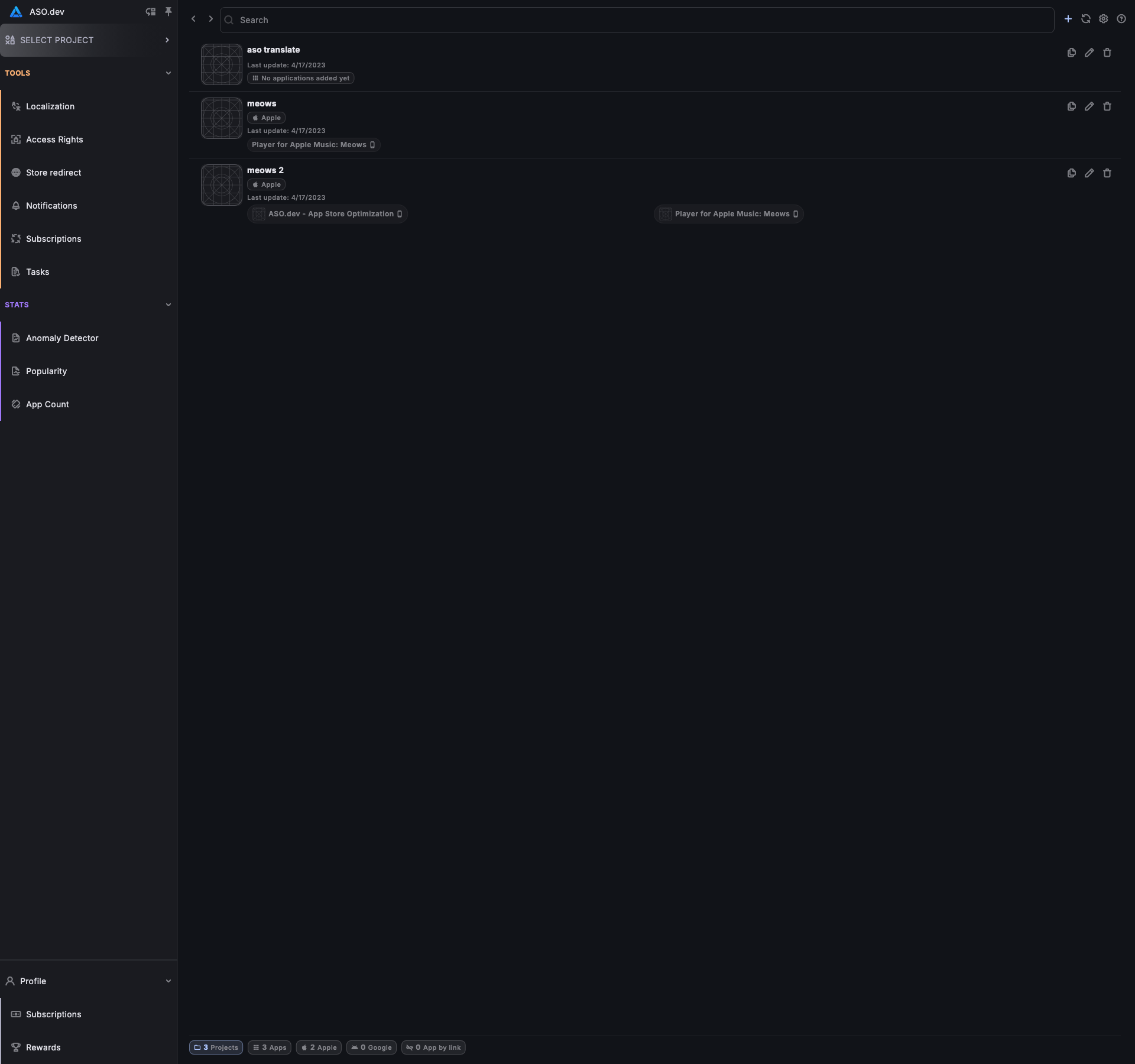This screenshot has width=1135, height=1064.
Task: Open Player for Apple Music chip in meows
Action: pyautogui.click(x=313, y=145)
